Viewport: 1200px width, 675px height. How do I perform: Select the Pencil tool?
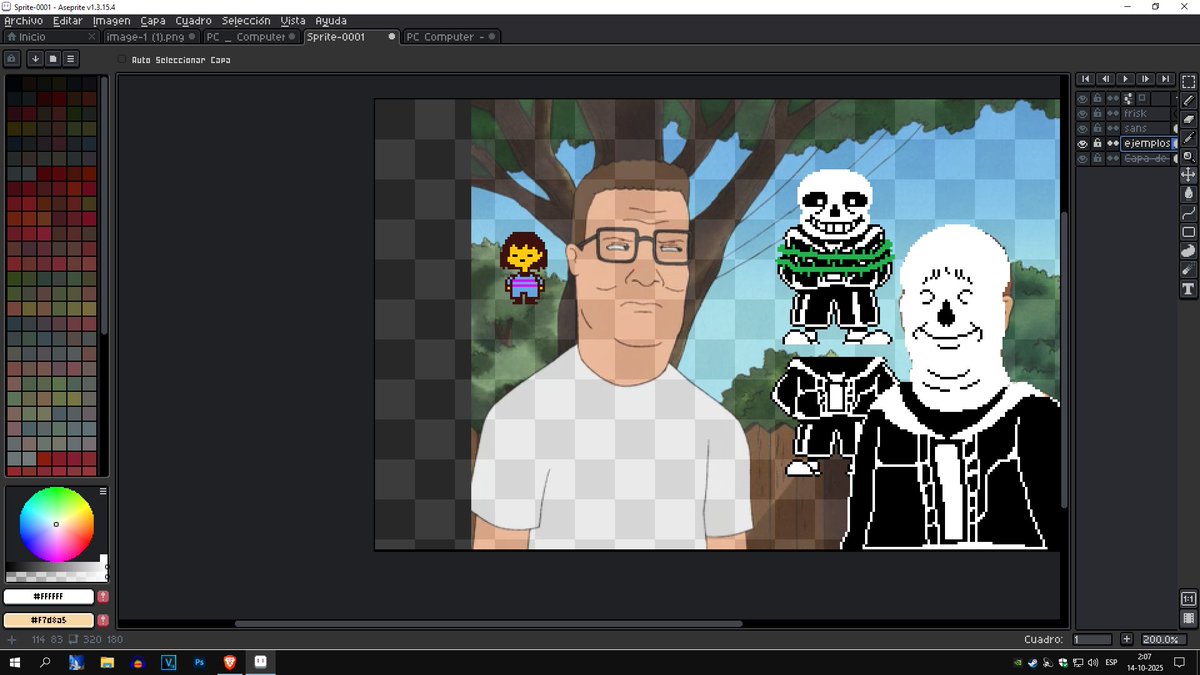pos(1189,100)
